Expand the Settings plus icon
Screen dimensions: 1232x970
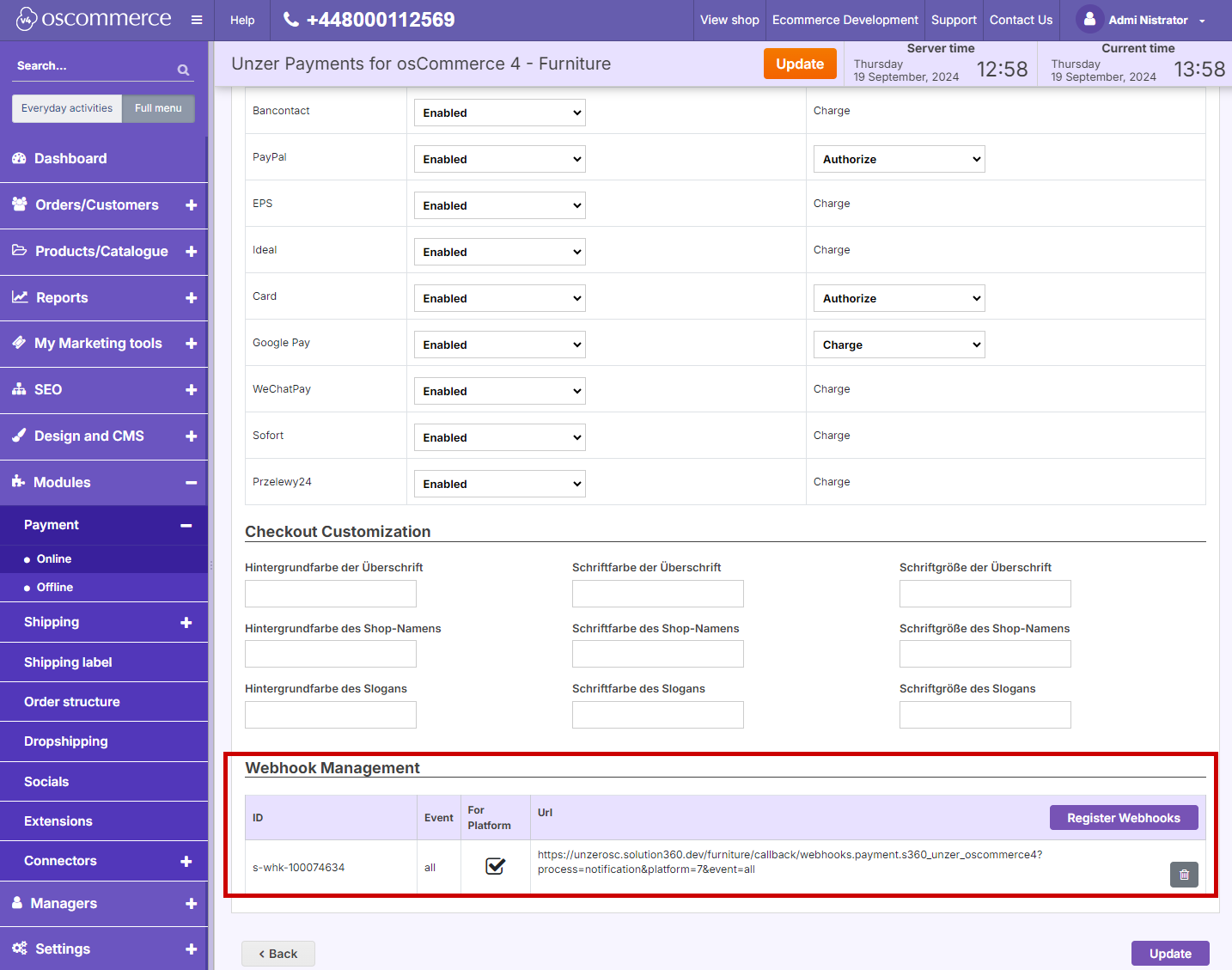(192, 949)
